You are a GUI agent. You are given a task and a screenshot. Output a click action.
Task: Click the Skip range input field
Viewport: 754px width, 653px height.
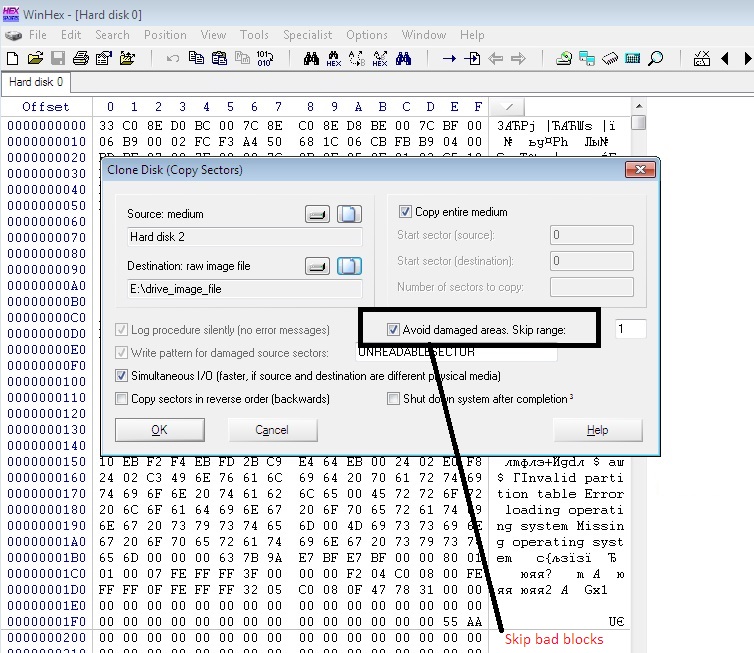click(630, 329)
